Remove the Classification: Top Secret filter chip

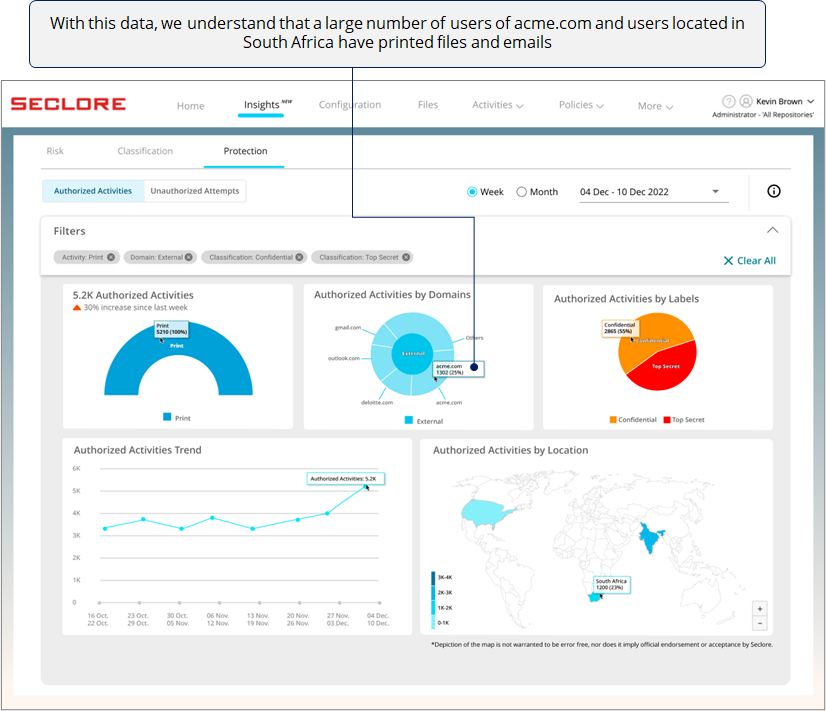406,258
